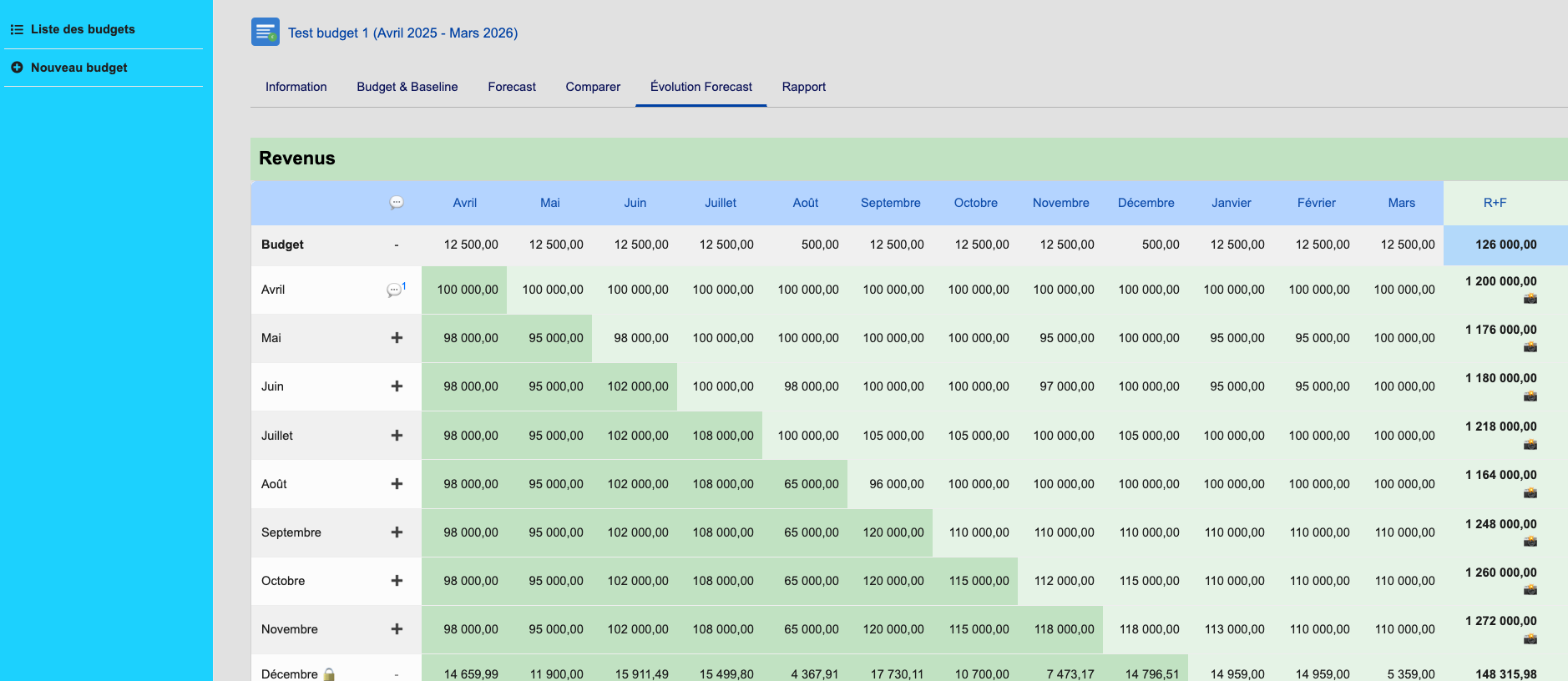Go to the Rapport tab

click(803, 87)
